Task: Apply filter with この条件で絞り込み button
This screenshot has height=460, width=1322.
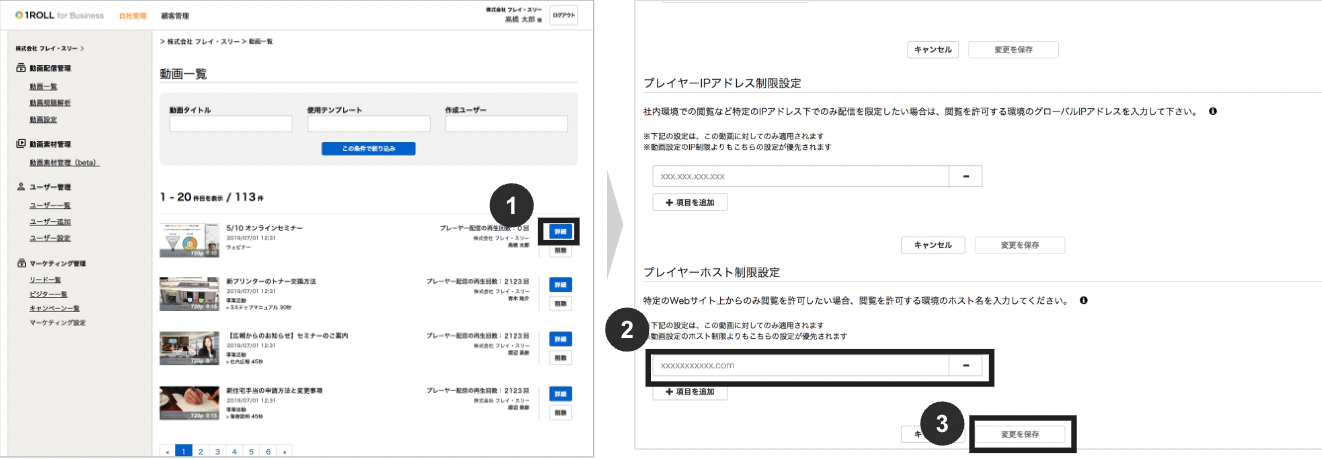Action: tap(368, 148)
